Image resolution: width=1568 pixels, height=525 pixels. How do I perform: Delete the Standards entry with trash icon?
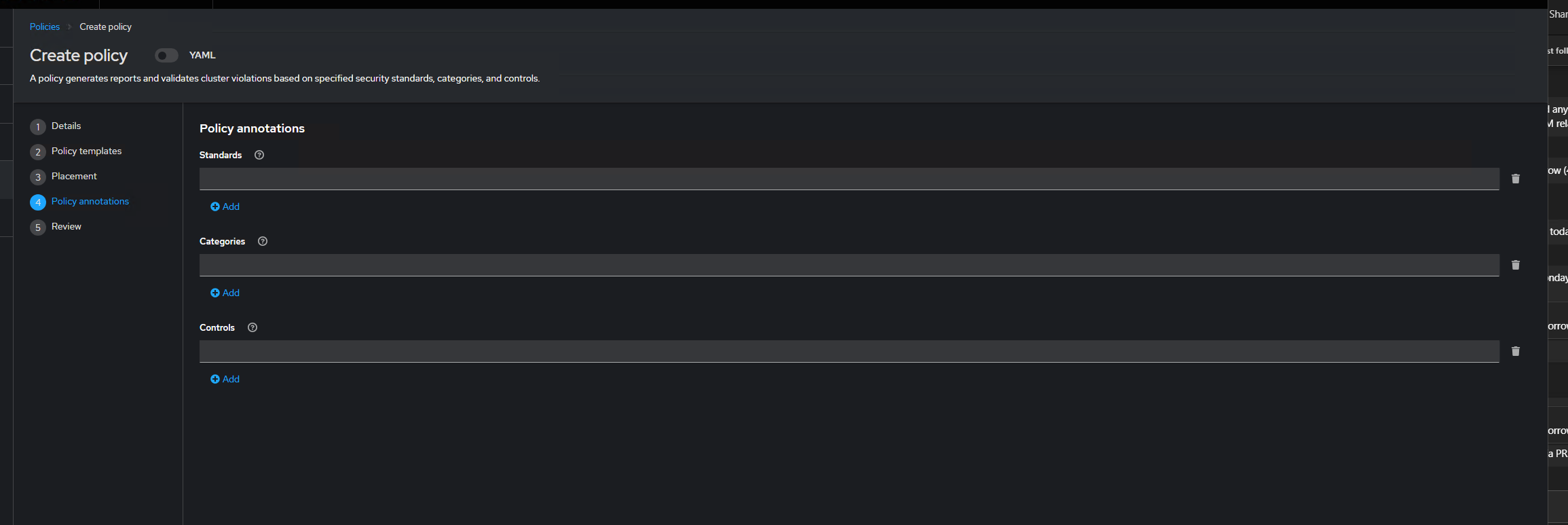1515,179
